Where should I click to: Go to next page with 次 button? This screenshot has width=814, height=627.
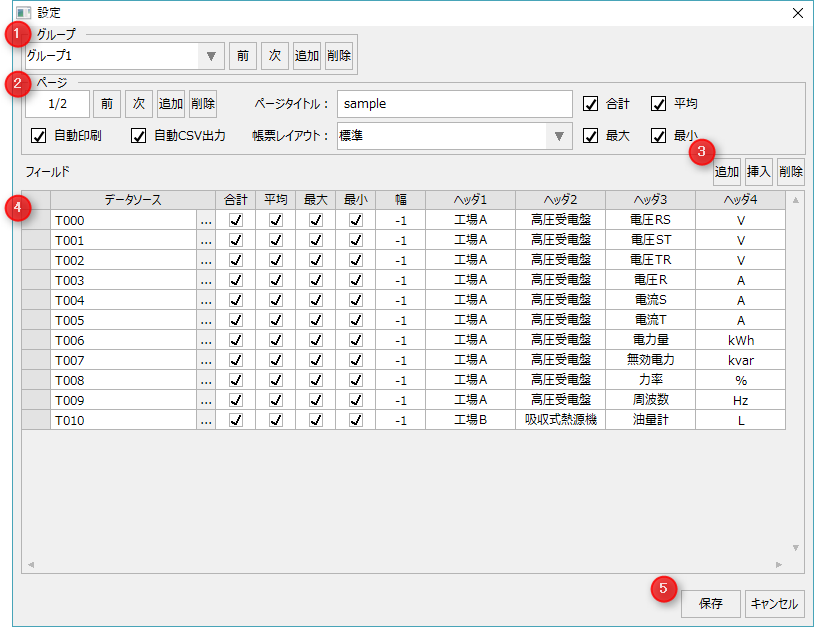click(139, 104)
